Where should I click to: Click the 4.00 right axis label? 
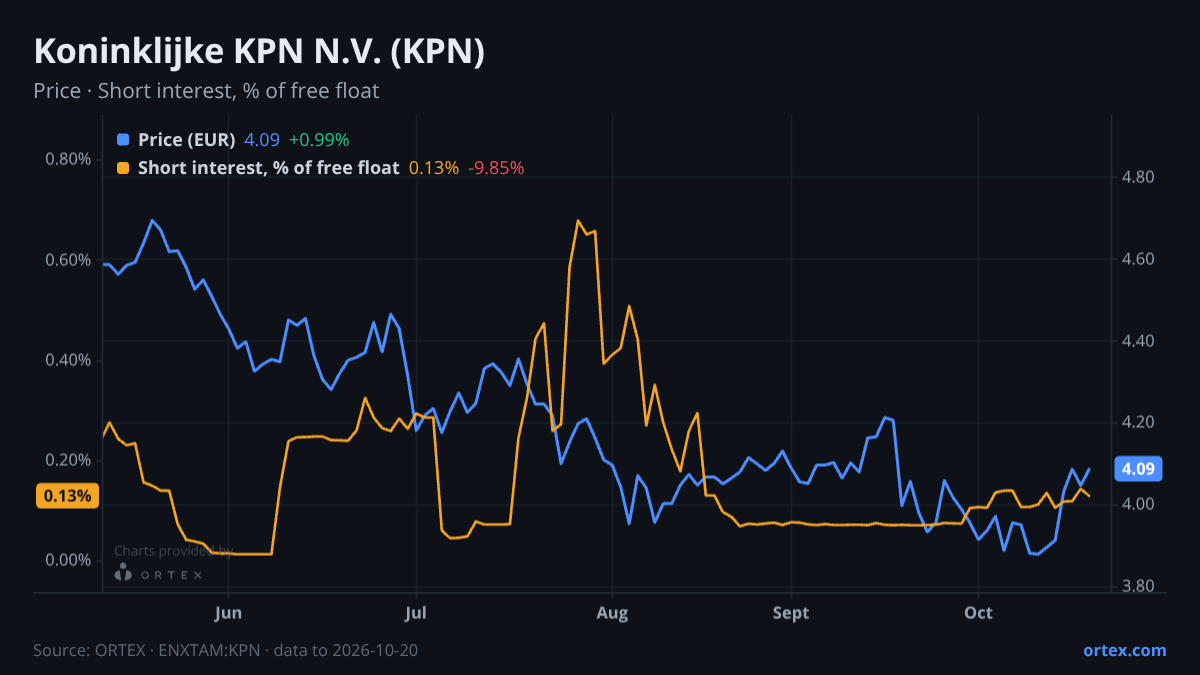[x=1139, y=504]
